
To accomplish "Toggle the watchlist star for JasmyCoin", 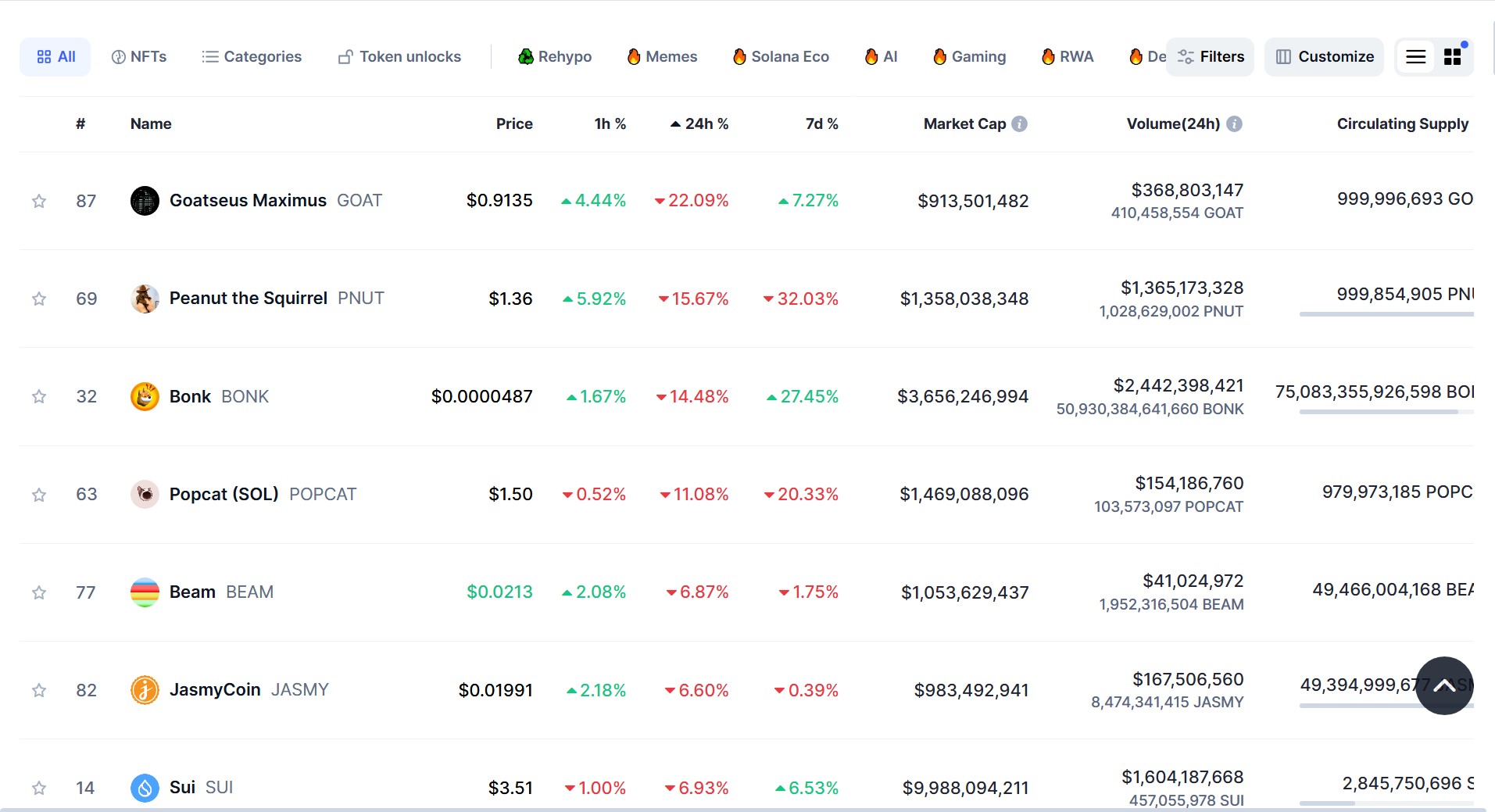I will click(39, 690).
